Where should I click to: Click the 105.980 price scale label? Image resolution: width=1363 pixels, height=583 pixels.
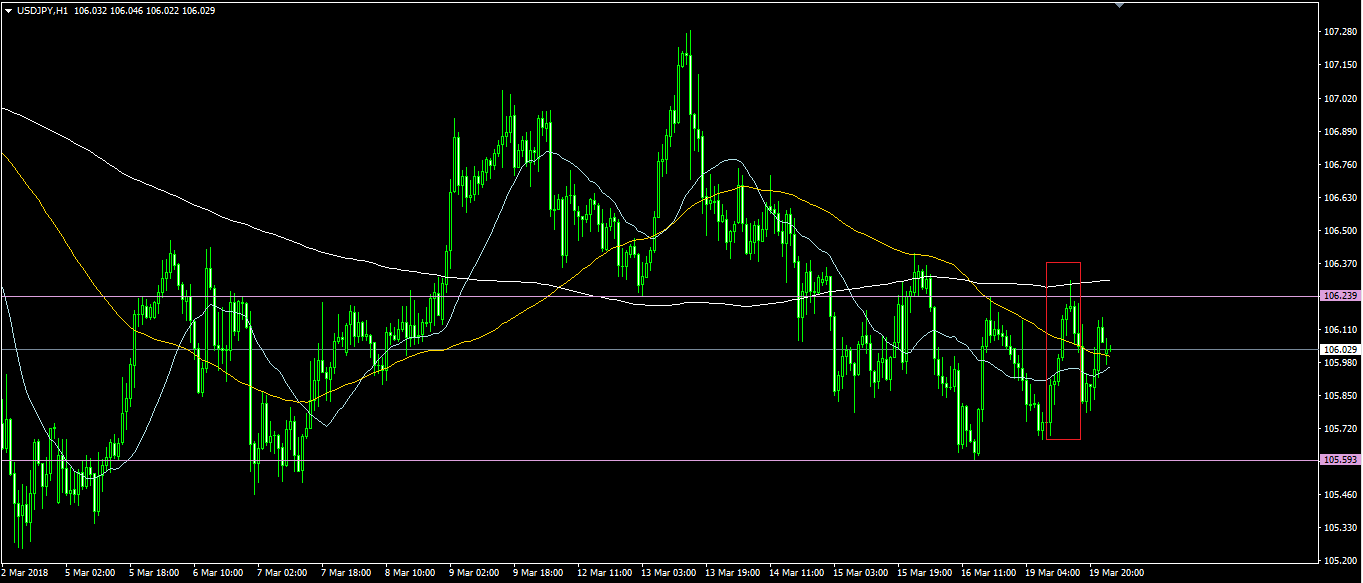pos(1339,362)
